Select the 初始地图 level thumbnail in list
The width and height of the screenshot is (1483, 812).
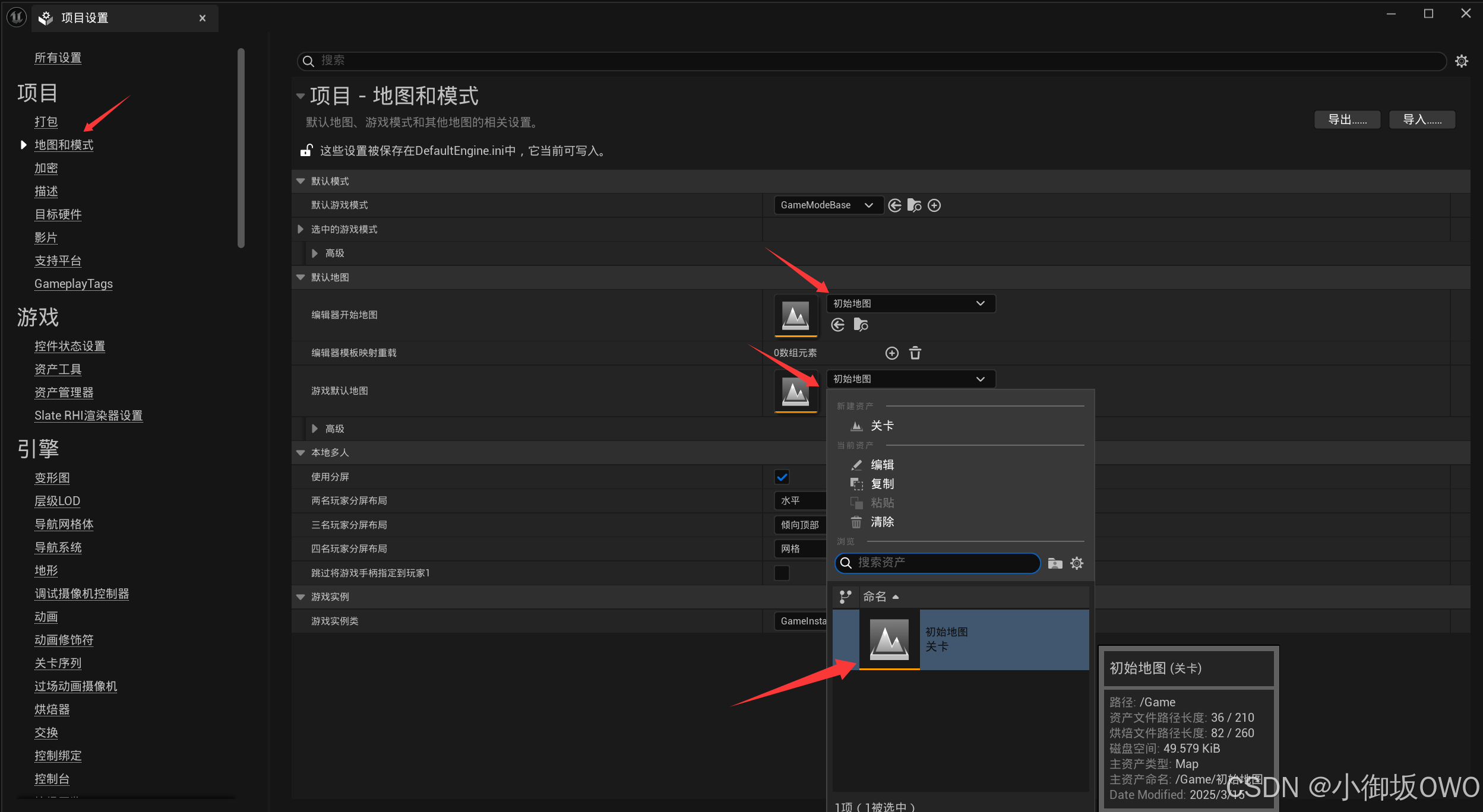coord(888,639)
